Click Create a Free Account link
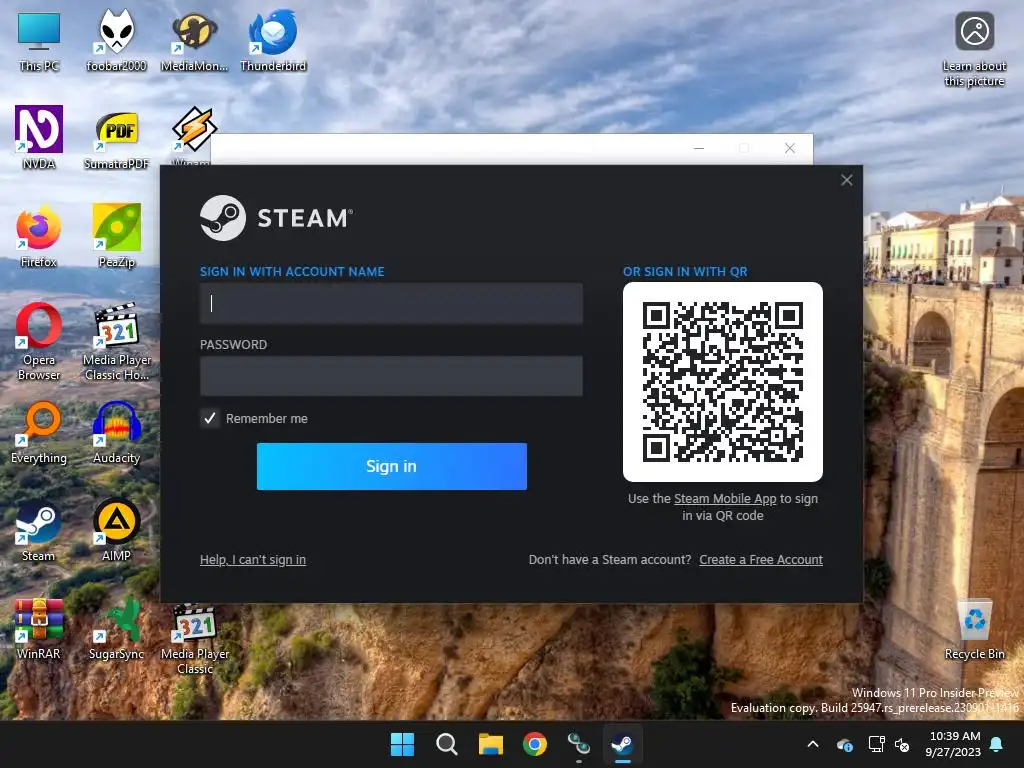Viewport: 1024px width, 768px height. (761, 560)
